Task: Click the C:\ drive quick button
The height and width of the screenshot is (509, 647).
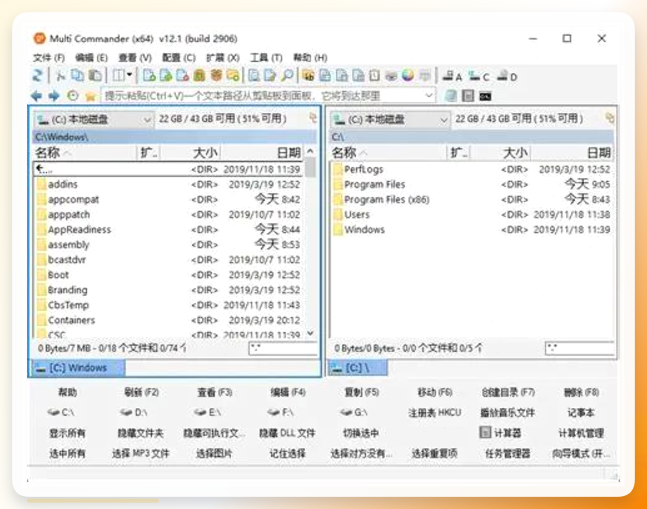Action: coord(61,412)
